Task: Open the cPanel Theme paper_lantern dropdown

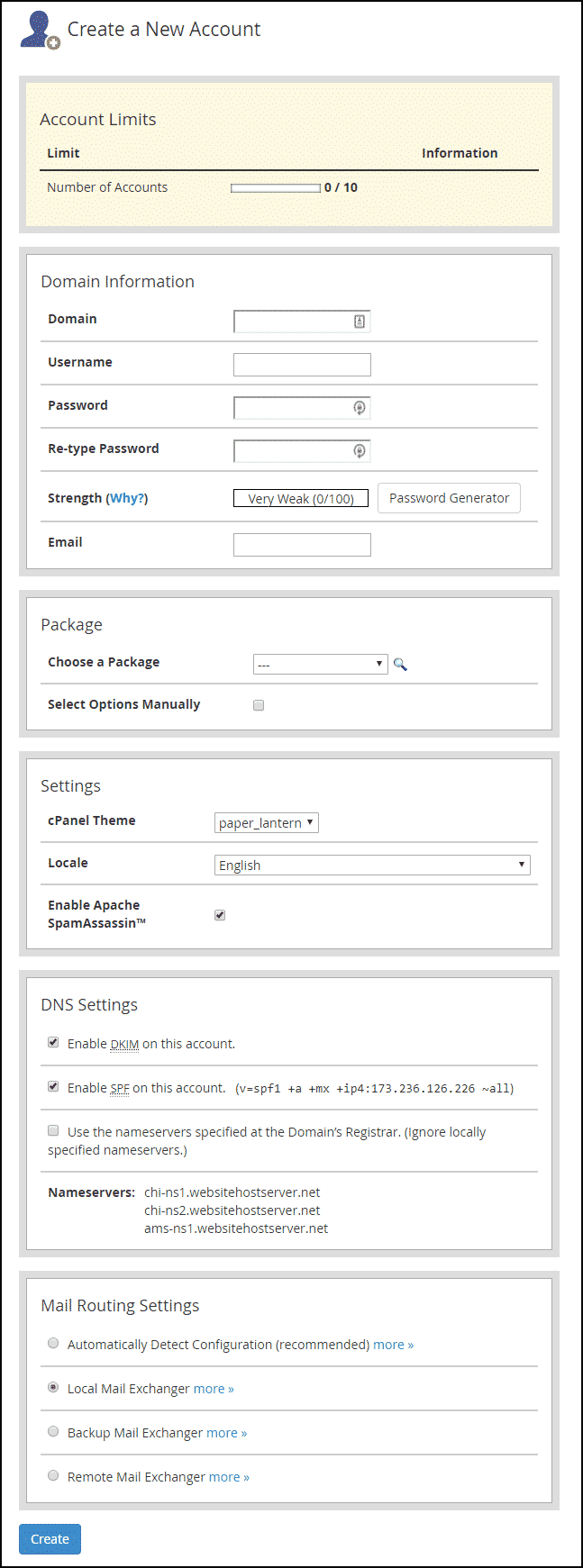Action: (x=267, y=822)
